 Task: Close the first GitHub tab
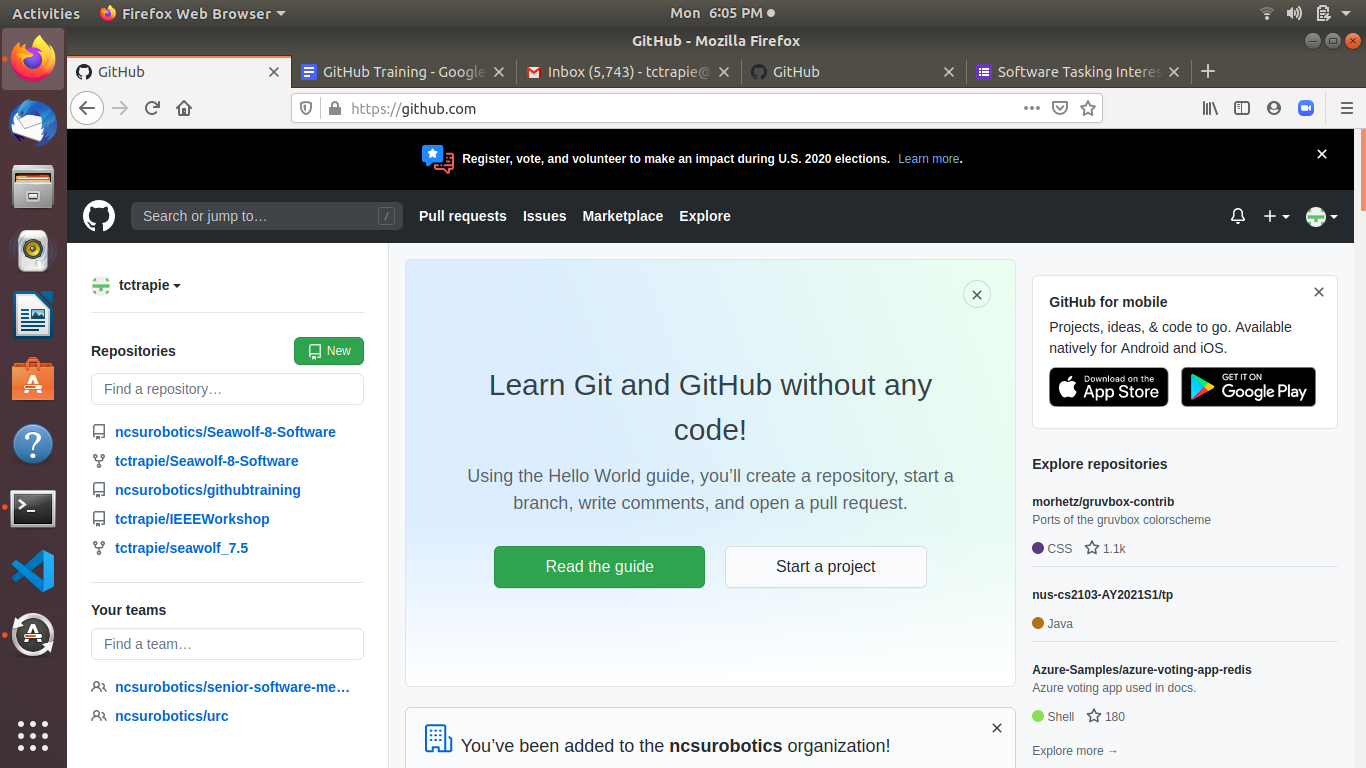click(274, 72)
